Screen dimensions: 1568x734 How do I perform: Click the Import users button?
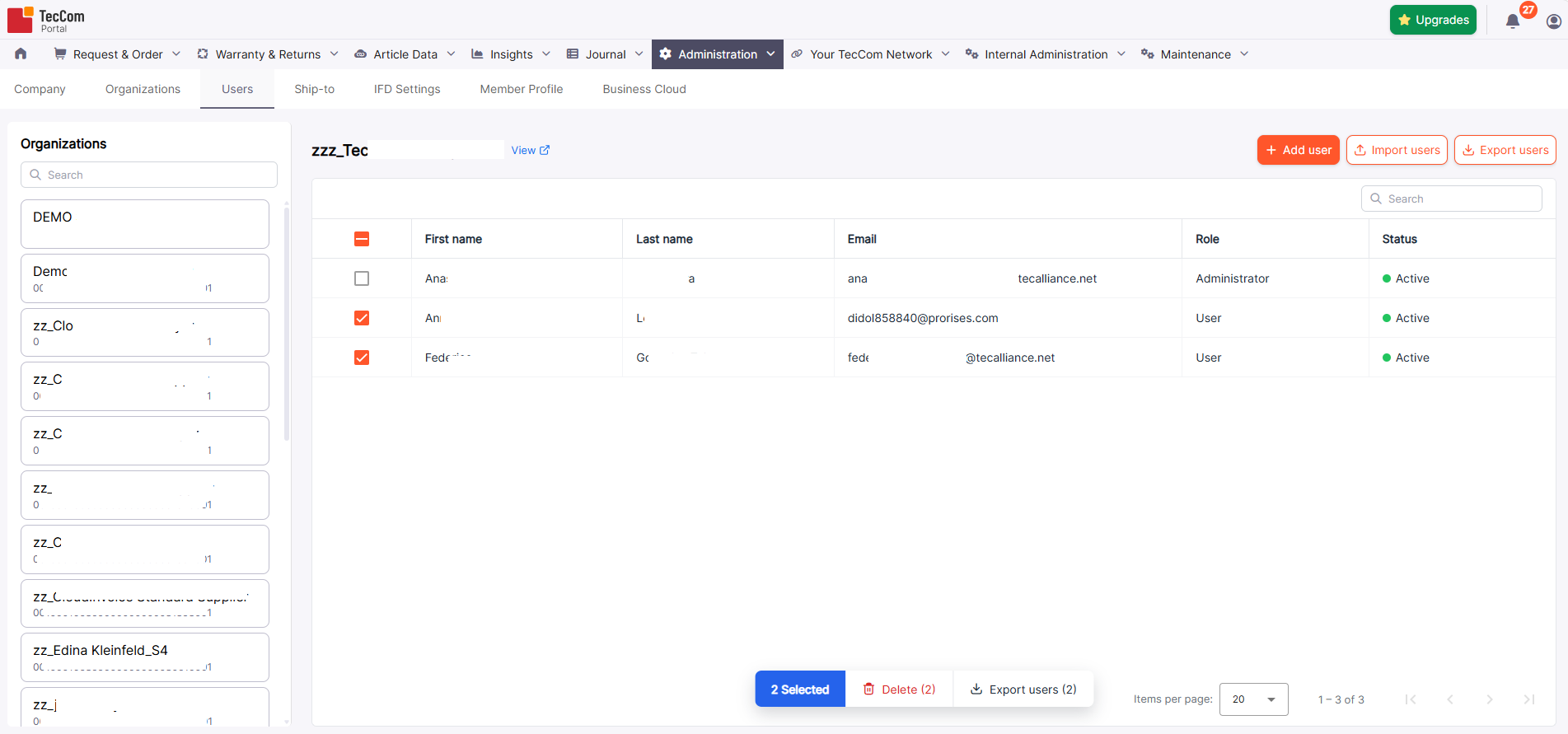click(x=1397, y=150)
